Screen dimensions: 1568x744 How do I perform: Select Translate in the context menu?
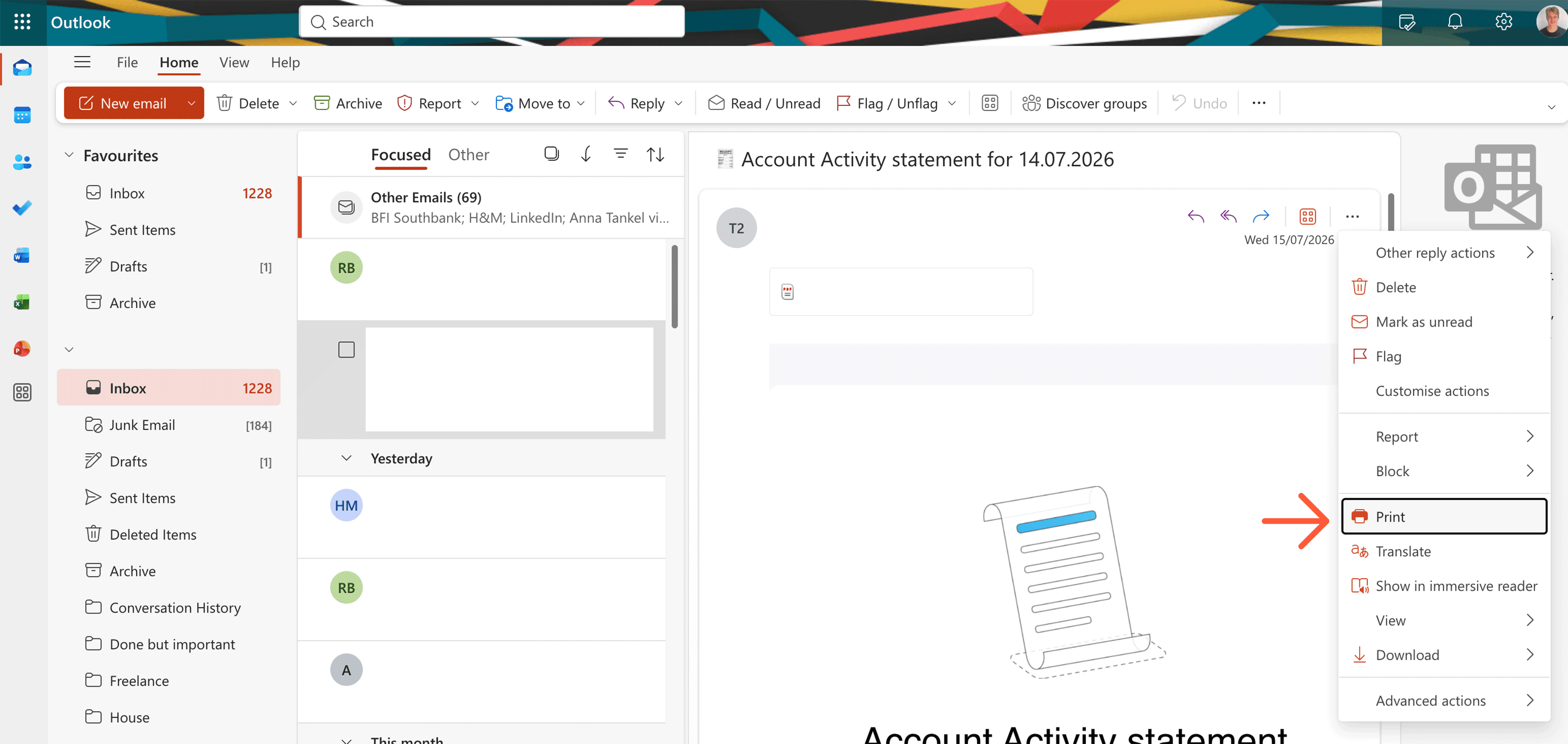point(1444,551)
